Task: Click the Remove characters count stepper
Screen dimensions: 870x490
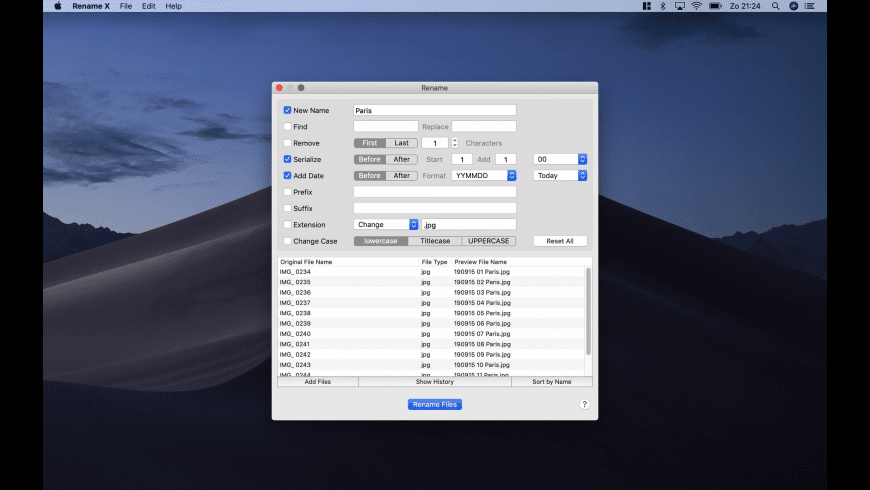Action: pyautogui.click(x=454, y=143)
